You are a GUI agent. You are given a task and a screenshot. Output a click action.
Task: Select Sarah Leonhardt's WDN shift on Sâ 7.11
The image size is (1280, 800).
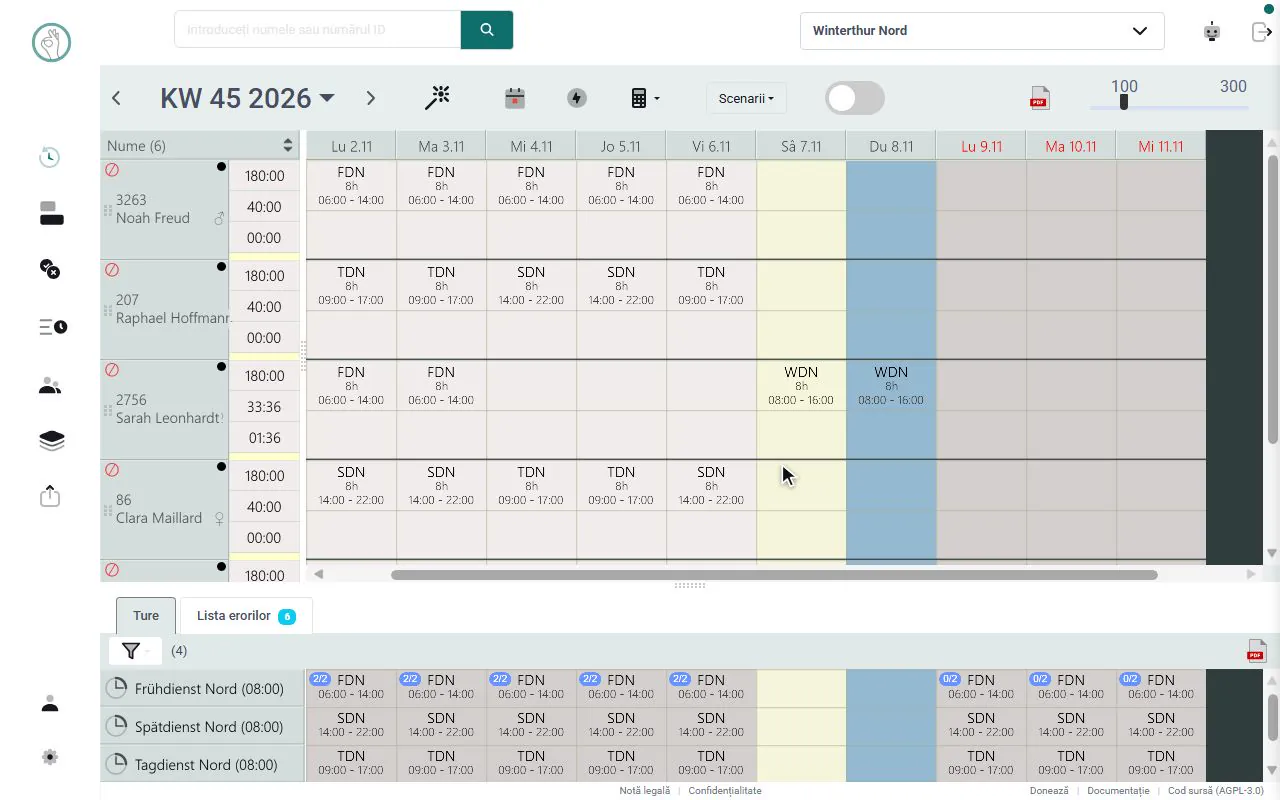tap(801, 385)
